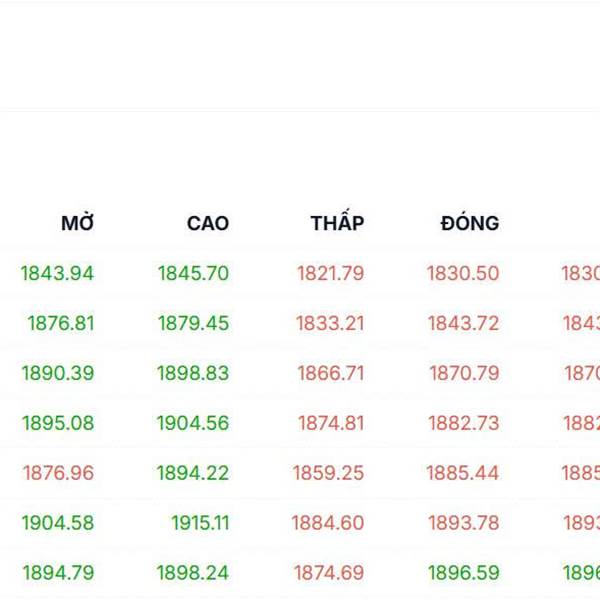Select the high value 1915.11
Screen dimensions: 600x600
tap(200, 523)
